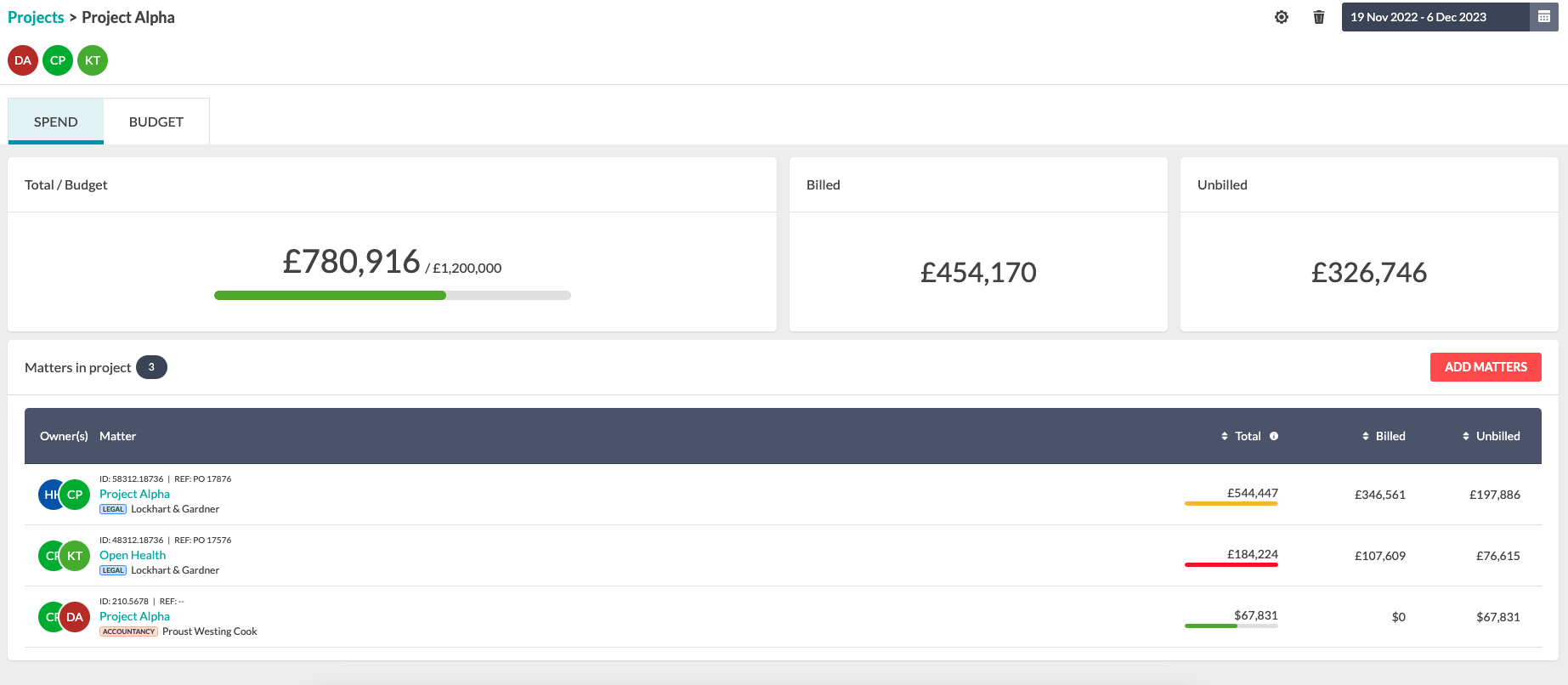Select the SPEND tab
Viewport: 1568px width, 685px height.
tap(56, 122)
